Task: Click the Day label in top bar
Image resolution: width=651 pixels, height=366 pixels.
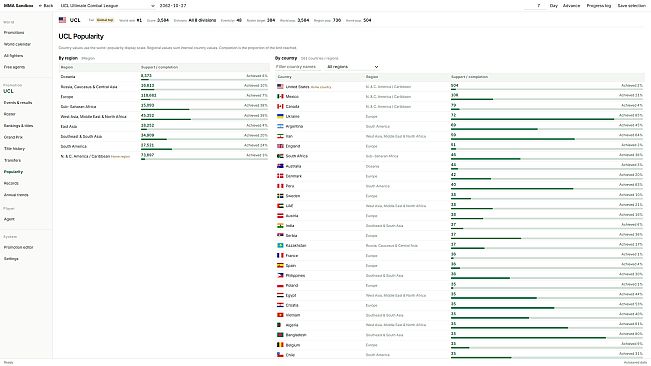Action: point(553,6)
